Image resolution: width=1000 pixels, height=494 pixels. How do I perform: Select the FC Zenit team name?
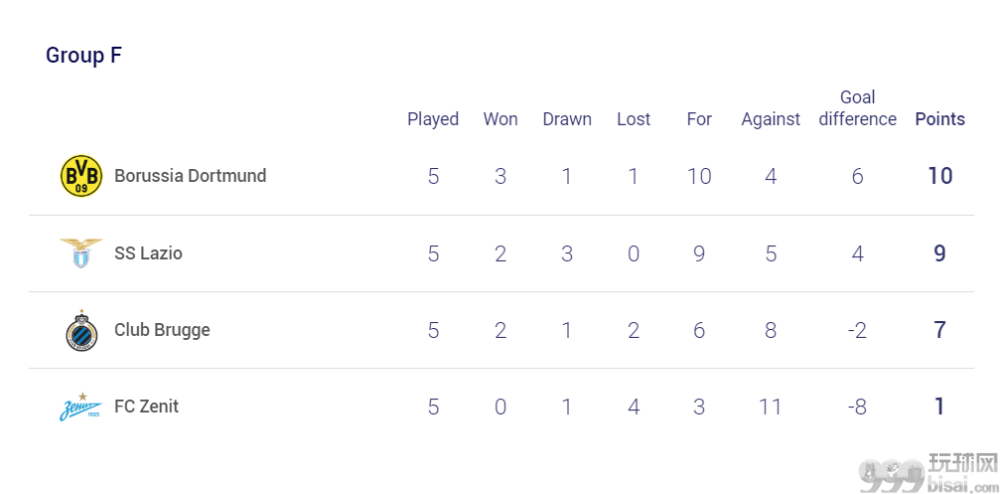[146, 407]
